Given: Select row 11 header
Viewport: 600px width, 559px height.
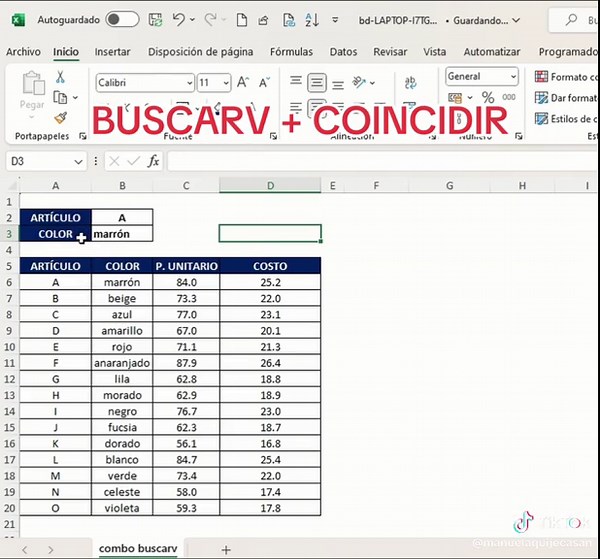Looking at the screenshot, I should (10, 363).
